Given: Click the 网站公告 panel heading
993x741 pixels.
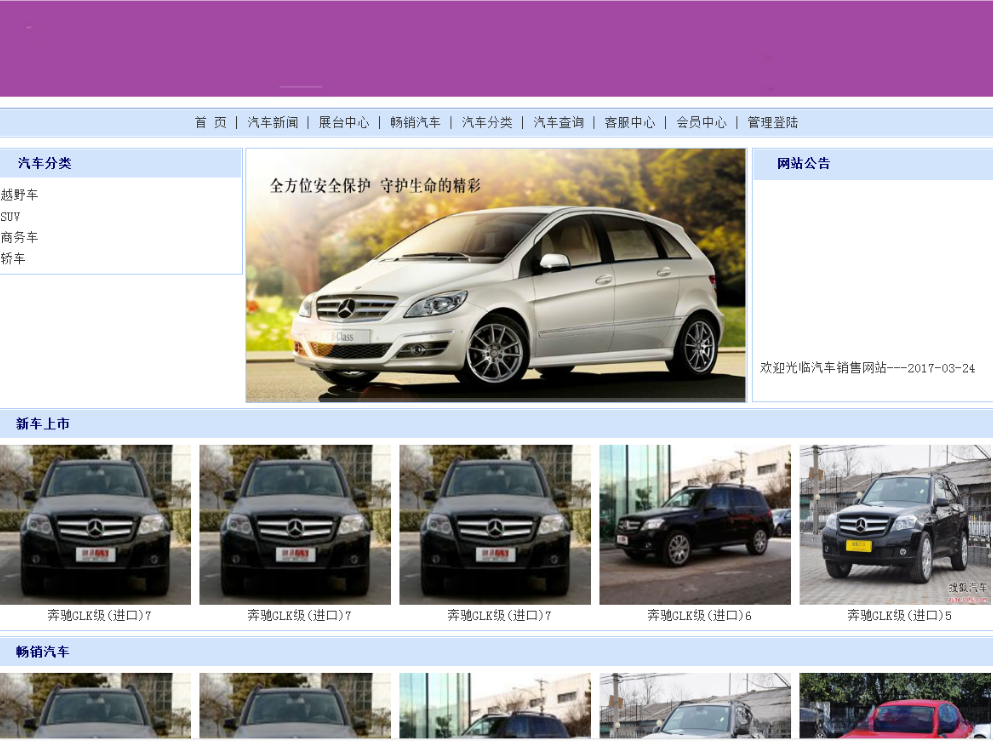Looking at the screenshot, I should tap(804, 163).
